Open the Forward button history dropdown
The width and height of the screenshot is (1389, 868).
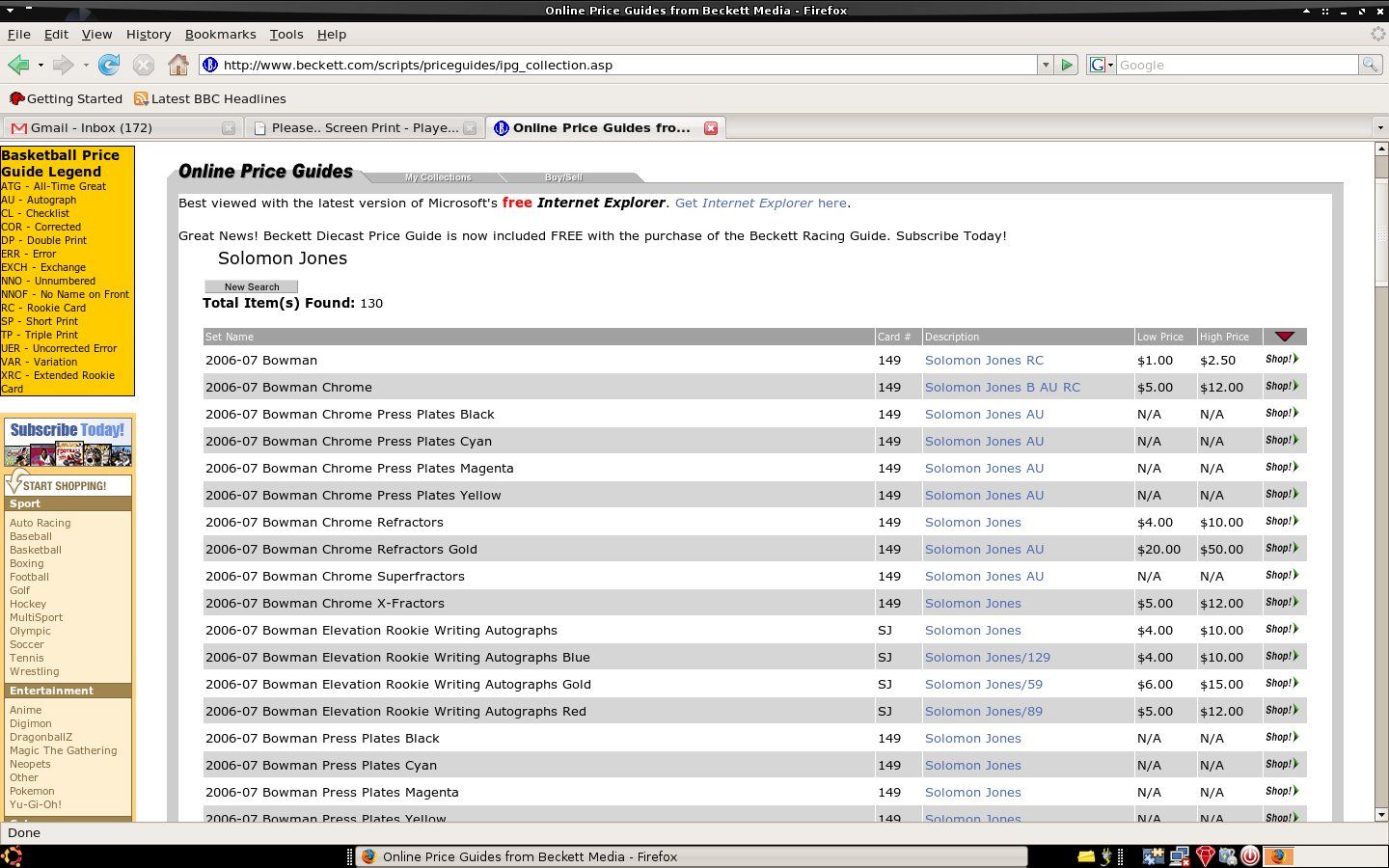(86, 65)
